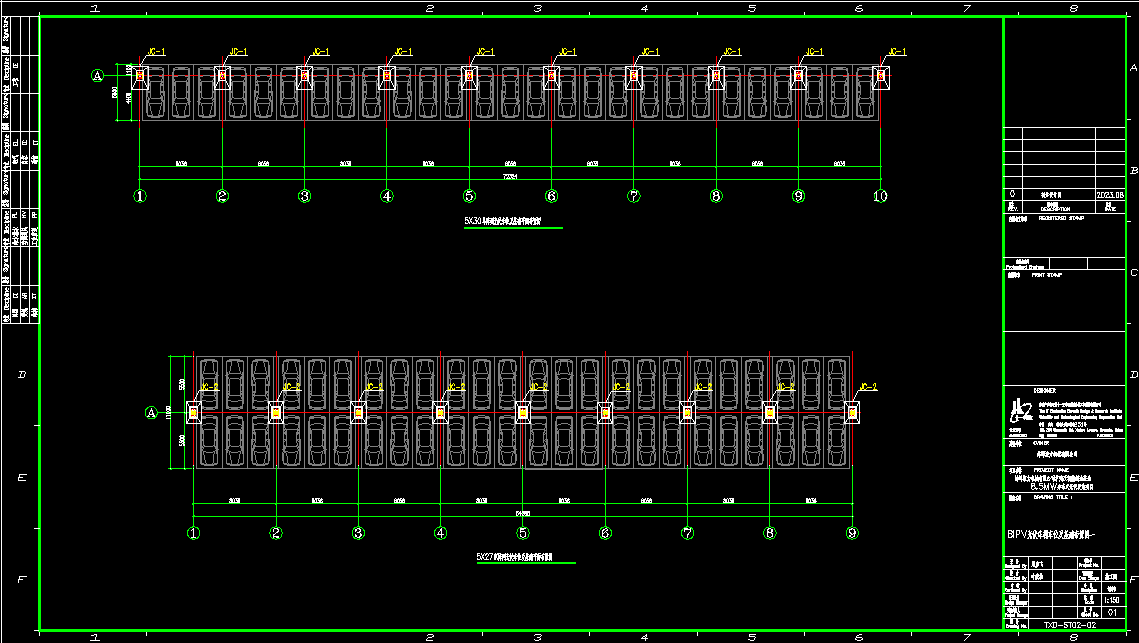The image size is (1139, 643).
Task: Click the lower plan title starting with 5X27
Action: tap(515, 557)
